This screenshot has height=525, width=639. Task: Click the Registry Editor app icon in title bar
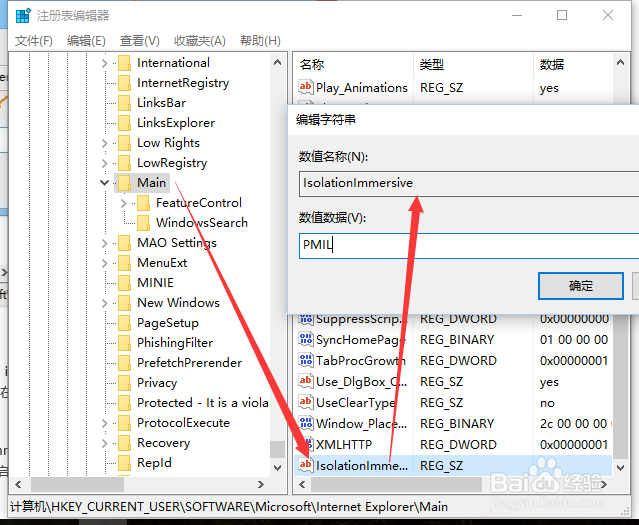click(23, 16)
